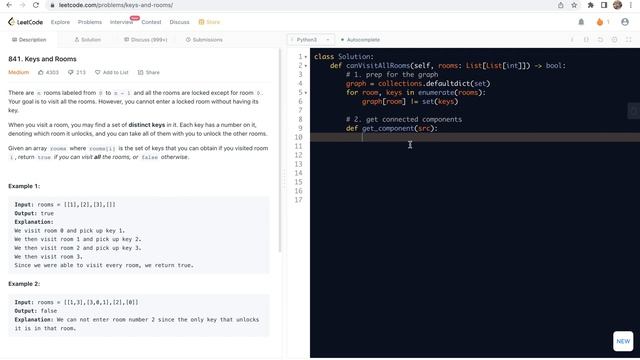This screenshot has width=640, height=360.
Task: Click the text 'Output: true' in Example 1
Action: pos(34,213)
